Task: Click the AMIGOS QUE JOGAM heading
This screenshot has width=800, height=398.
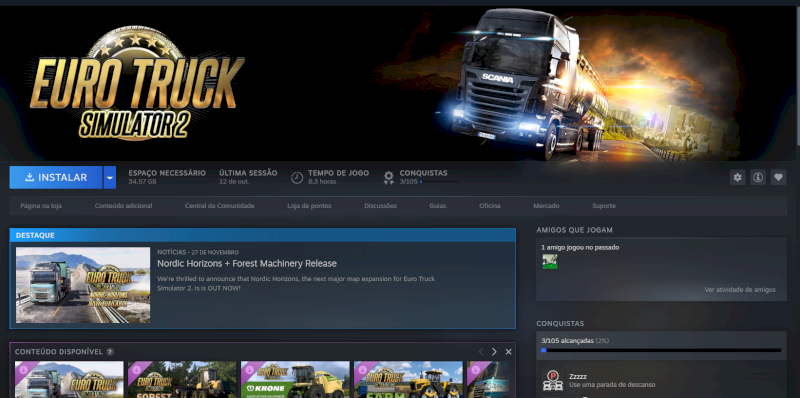Action: point(574,230)
